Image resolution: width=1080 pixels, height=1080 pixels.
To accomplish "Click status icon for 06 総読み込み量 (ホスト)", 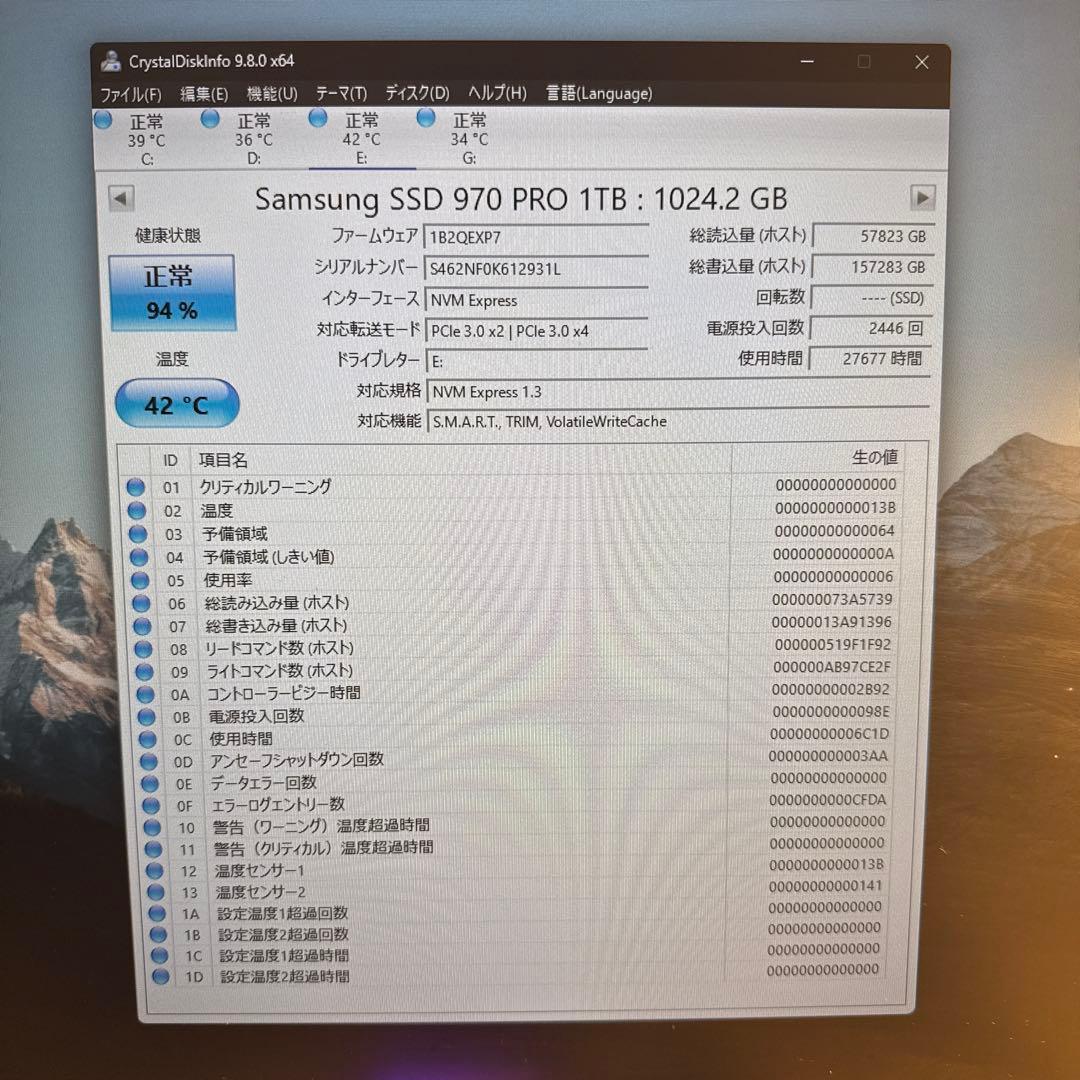I will (141, 603).
